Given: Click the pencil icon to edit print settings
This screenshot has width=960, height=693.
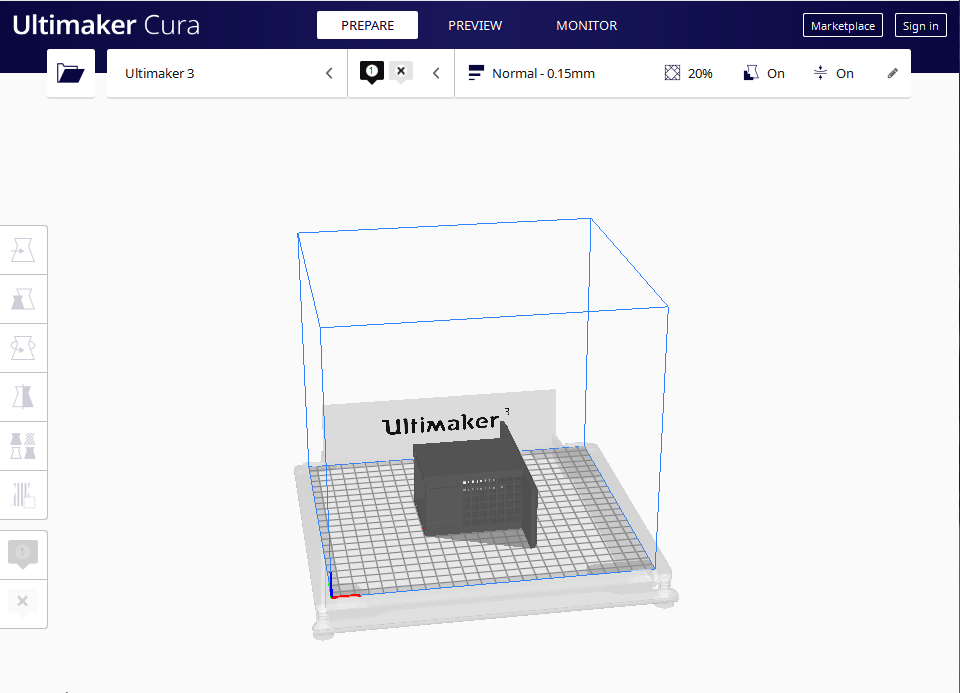Looking at the screenshot, I should 893,73.
